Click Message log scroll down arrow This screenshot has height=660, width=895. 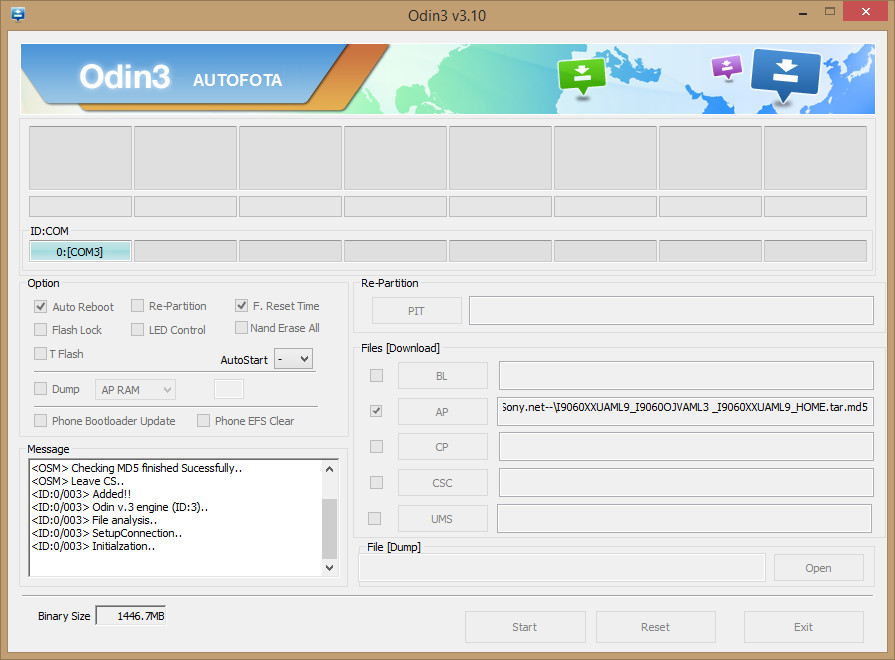tap(329, 568)
